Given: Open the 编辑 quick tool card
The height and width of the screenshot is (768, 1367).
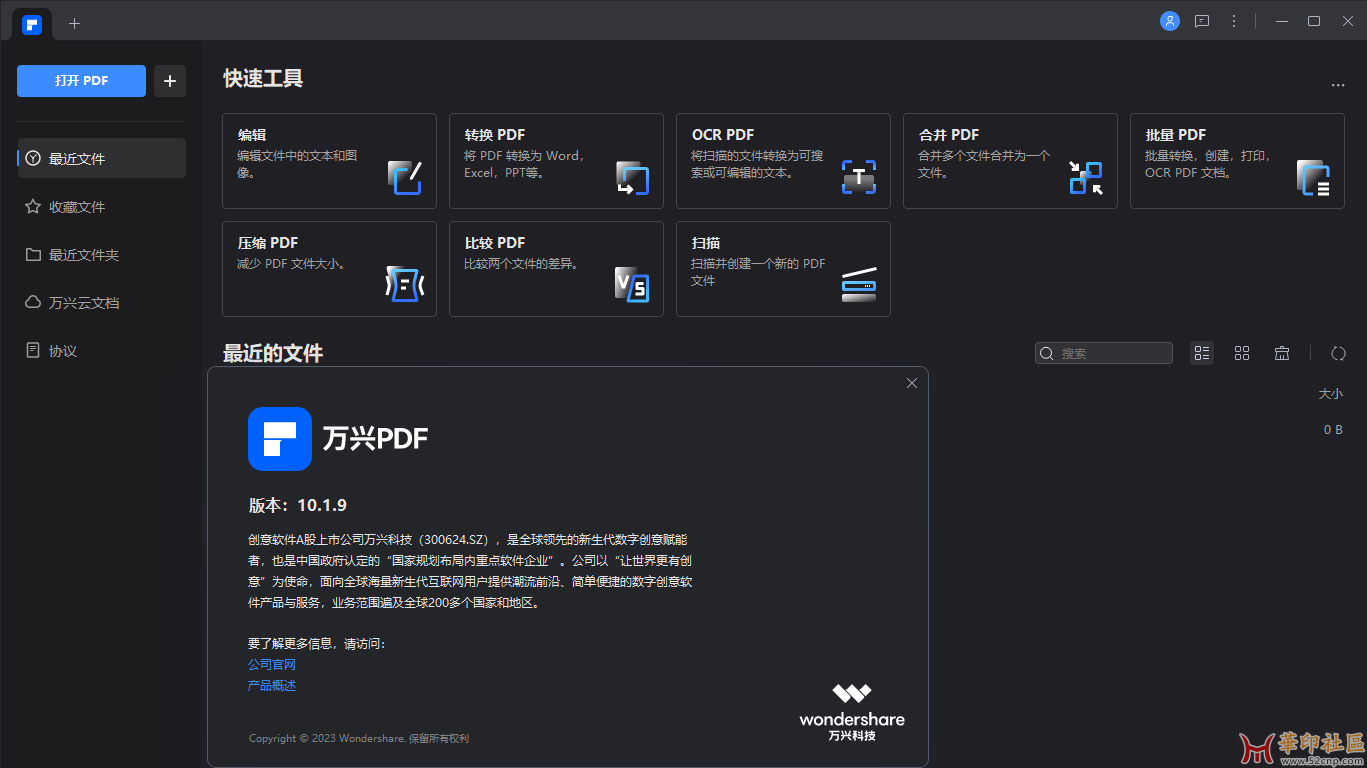Looking at the screenshot, I should pos(329,161).
